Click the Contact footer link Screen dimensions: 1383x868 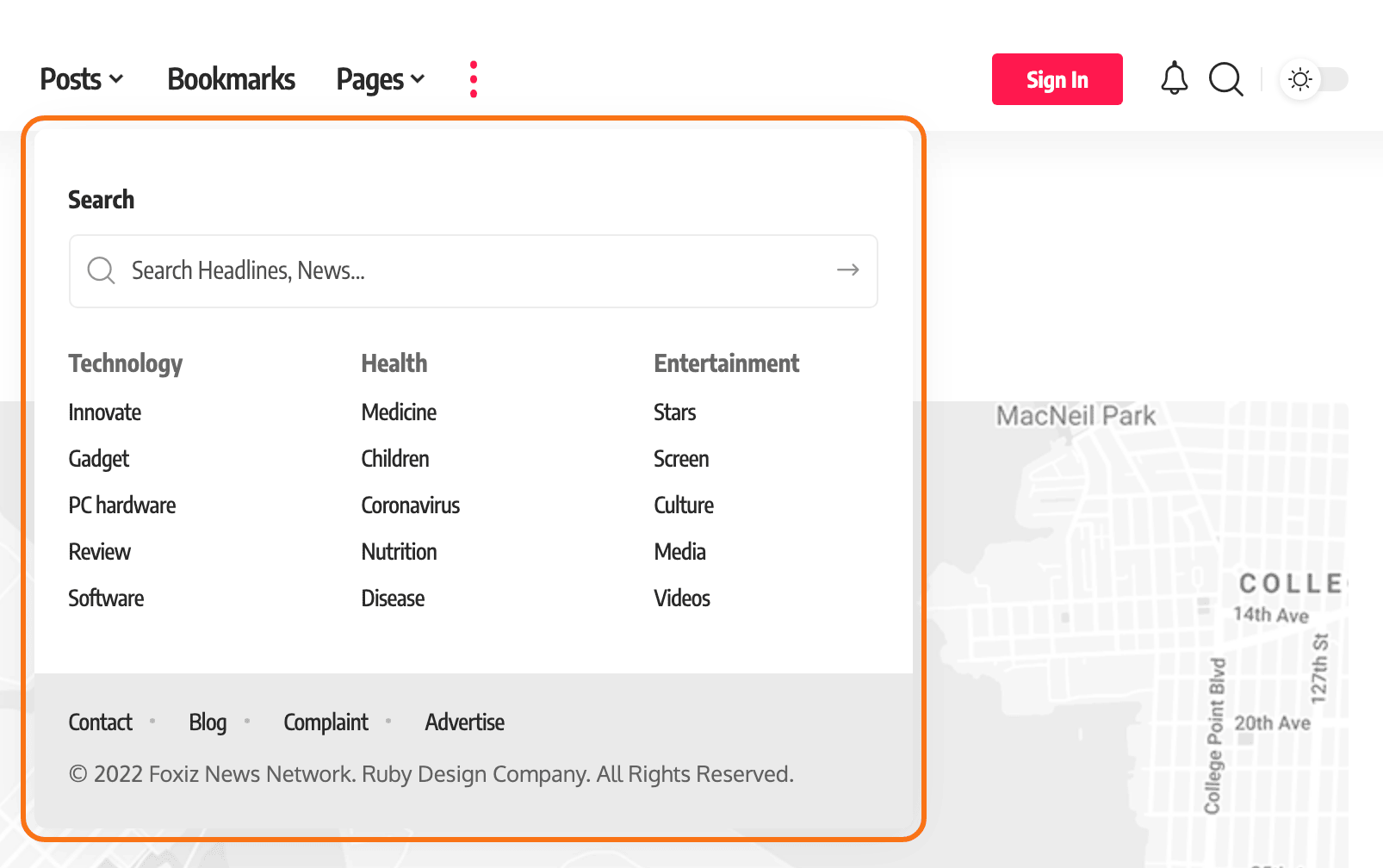[x=101, y=722]
